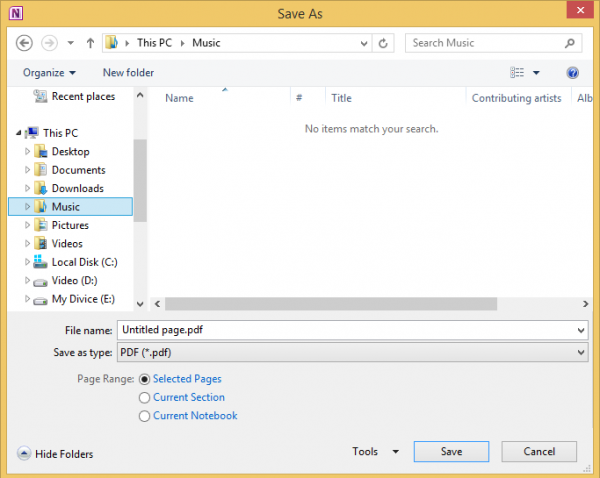This screenshot has height=478, width=600.
Task: Click the Title column header
Action: click(x=341, y=98)
